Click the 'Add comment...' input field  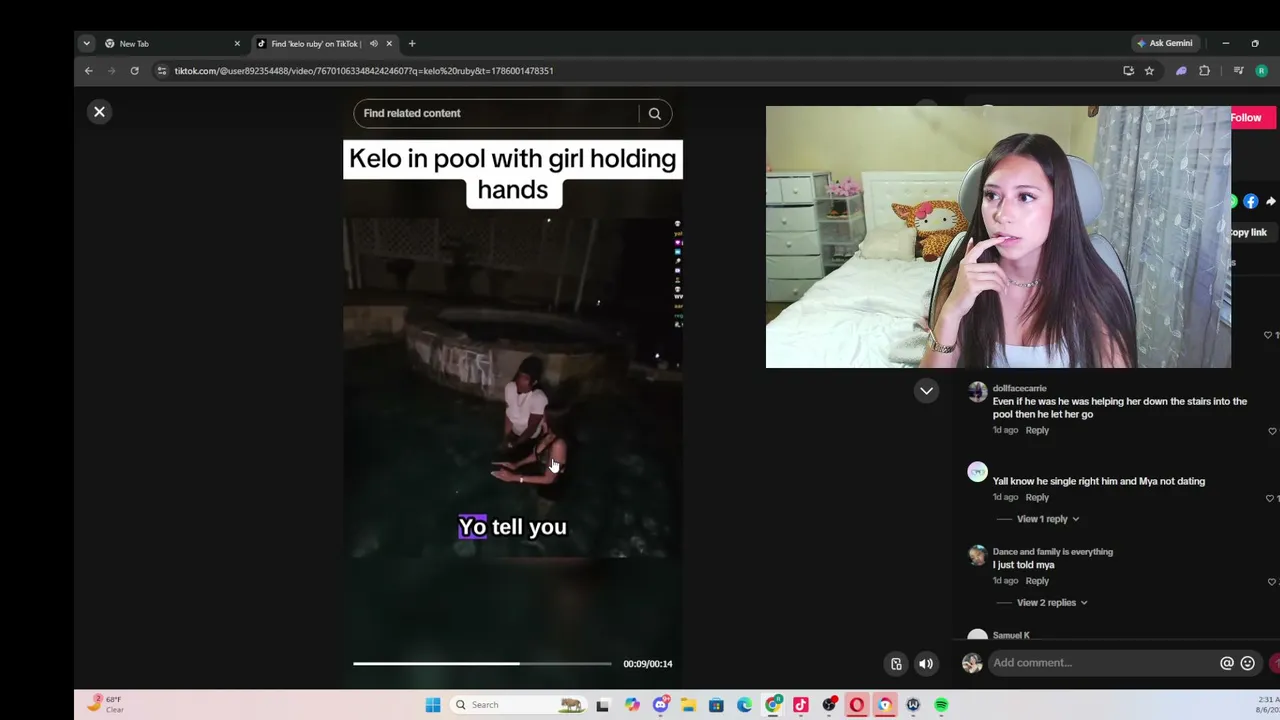point(1100,663)
